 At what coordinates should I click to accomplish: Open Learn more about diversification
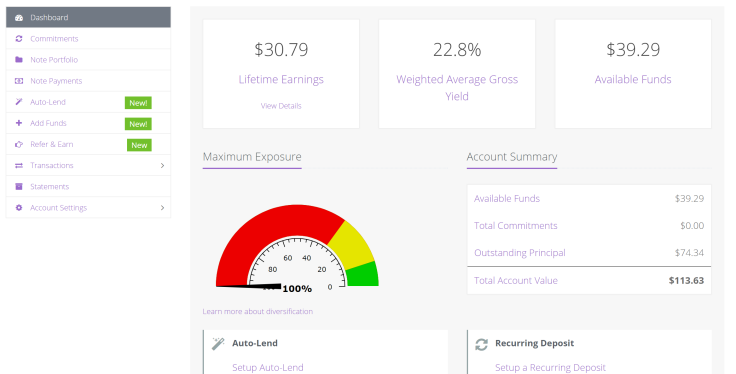[x=258, y=311]
